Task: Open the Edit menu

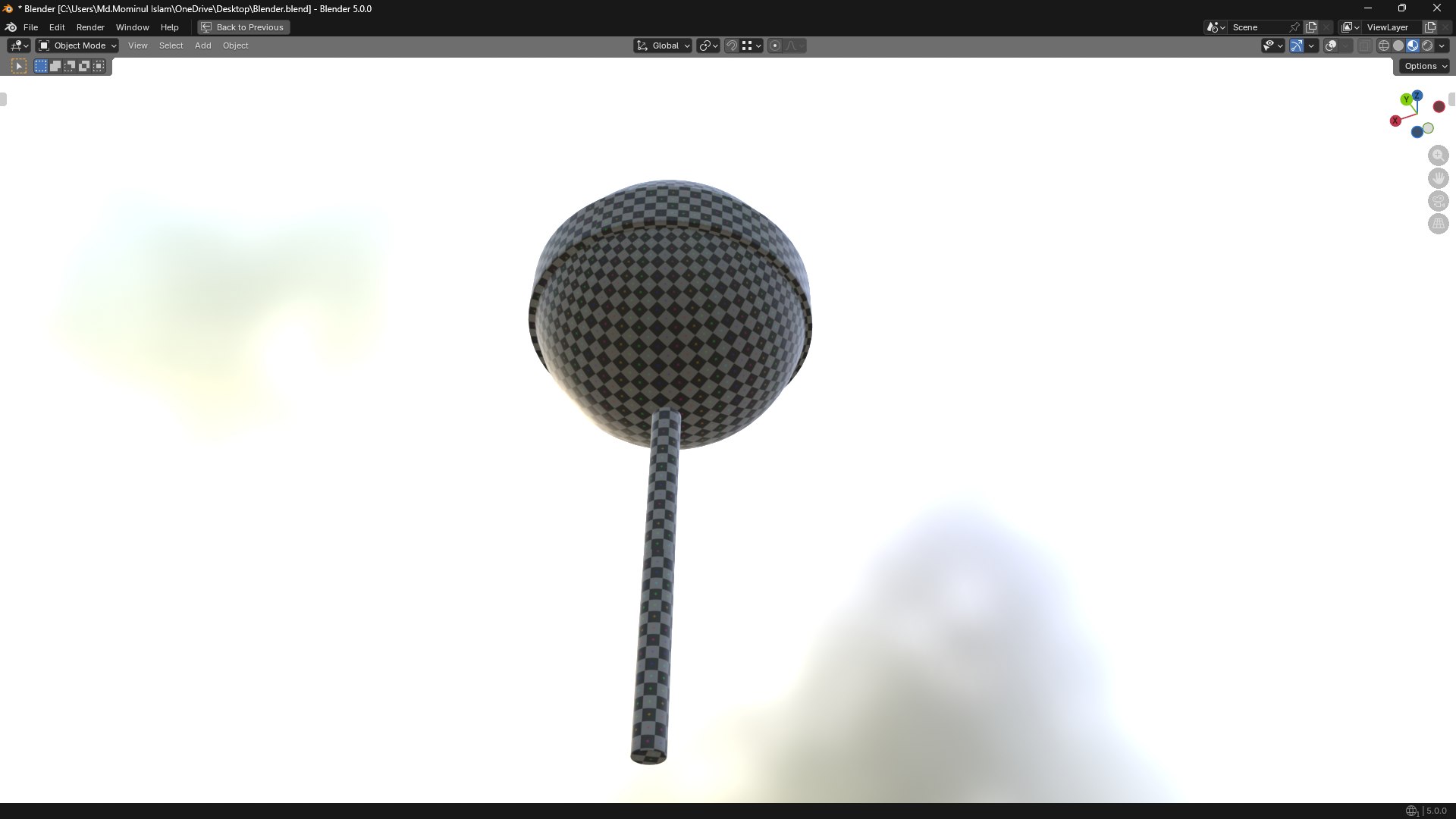Action: 57,27
